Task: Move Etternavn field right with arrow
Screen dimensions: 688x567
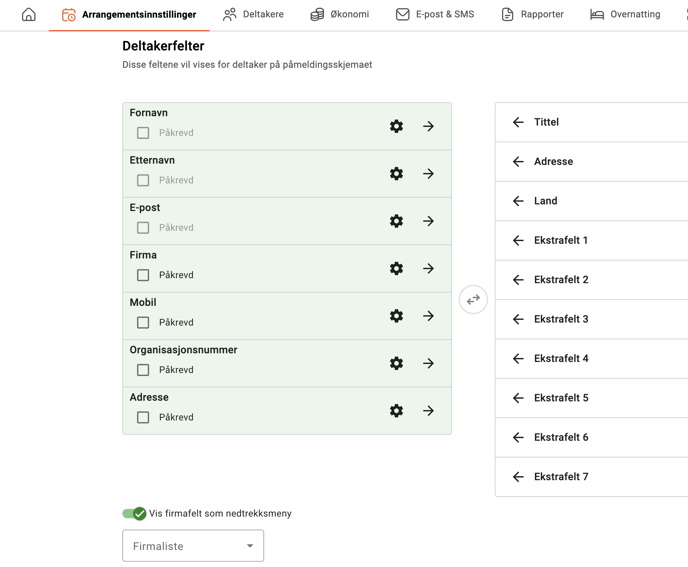Action: tap(428, 174)
